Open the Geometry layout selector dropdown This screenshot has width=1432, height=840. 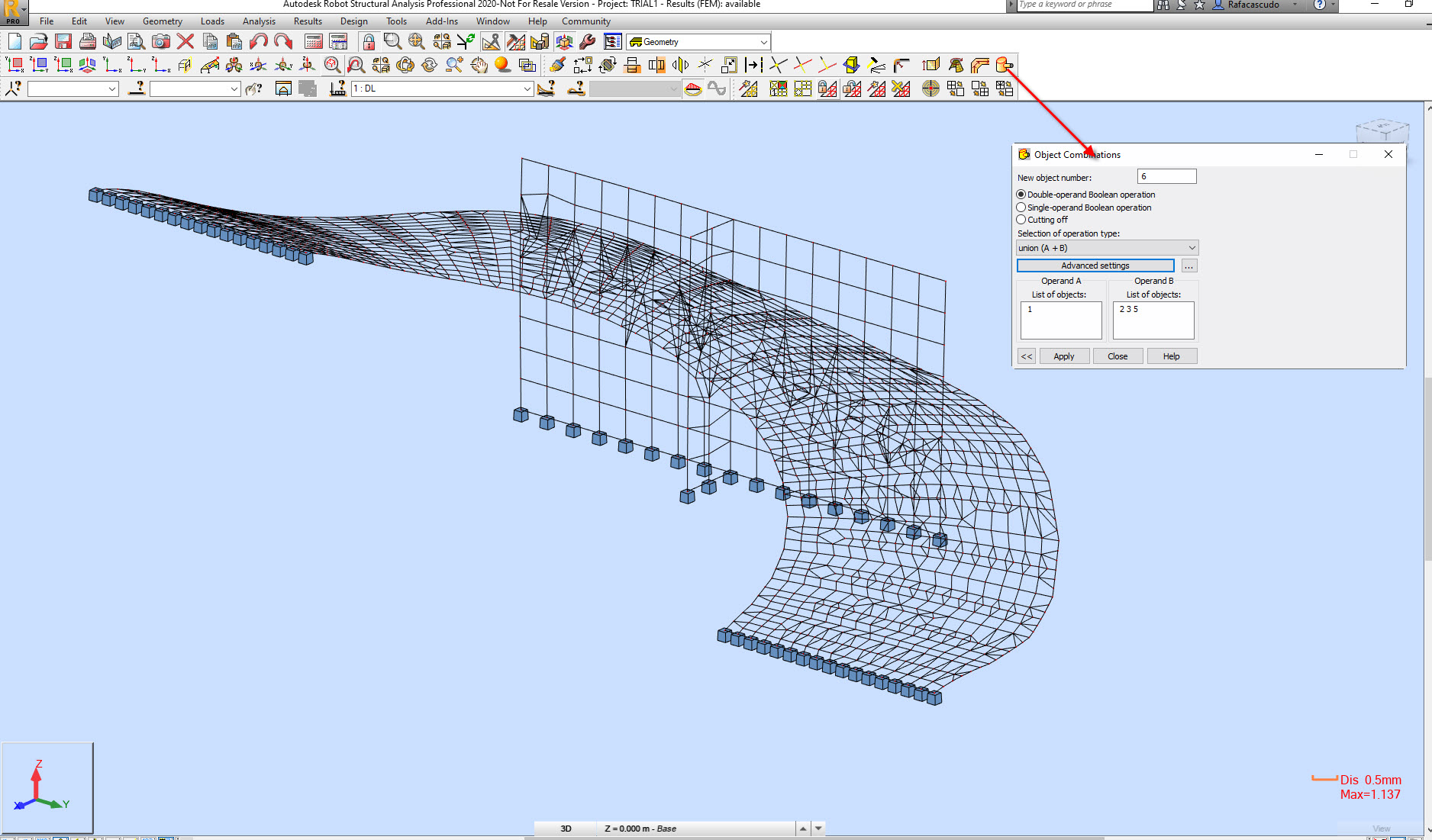tap(765, 42)
